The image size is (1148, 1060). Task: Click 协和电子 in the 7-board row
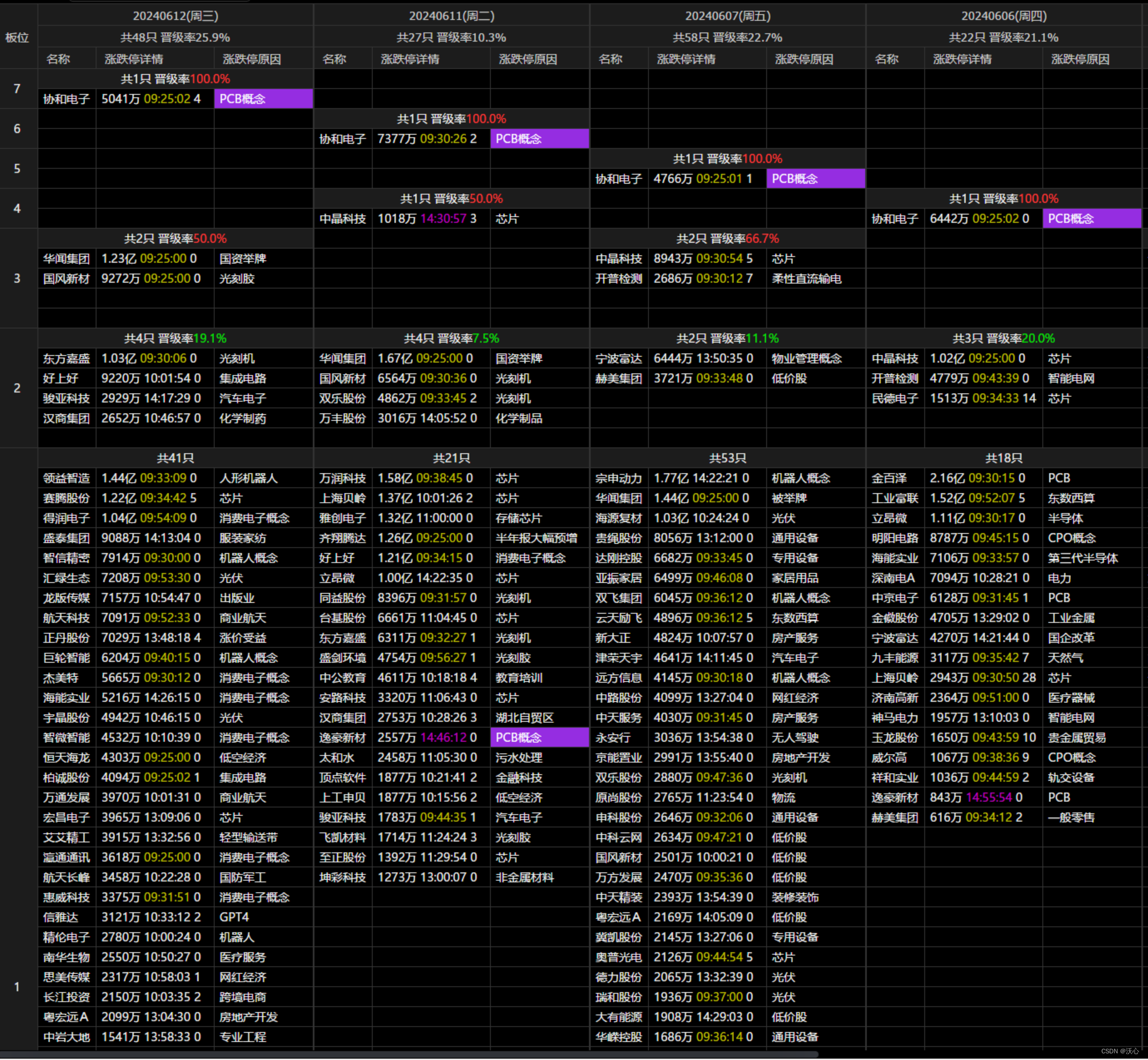click(x=67, y=99)
